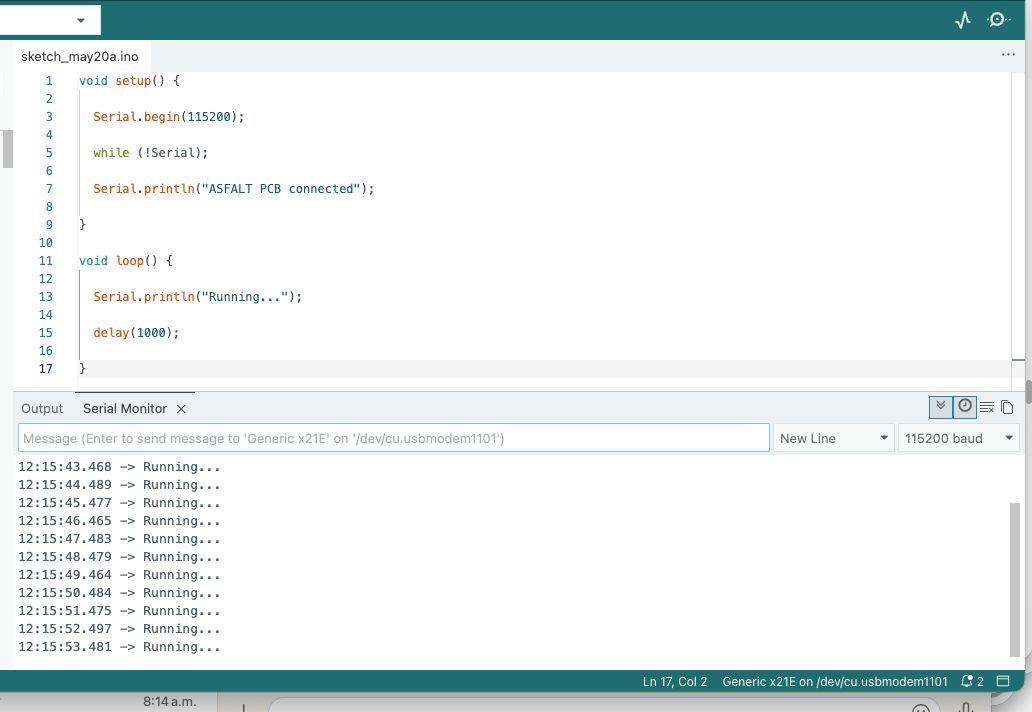The height and width of the screenshot is (712, 1032).
Task: Select the sketch_may20a.ino tab
Action: tap(80, 57)
